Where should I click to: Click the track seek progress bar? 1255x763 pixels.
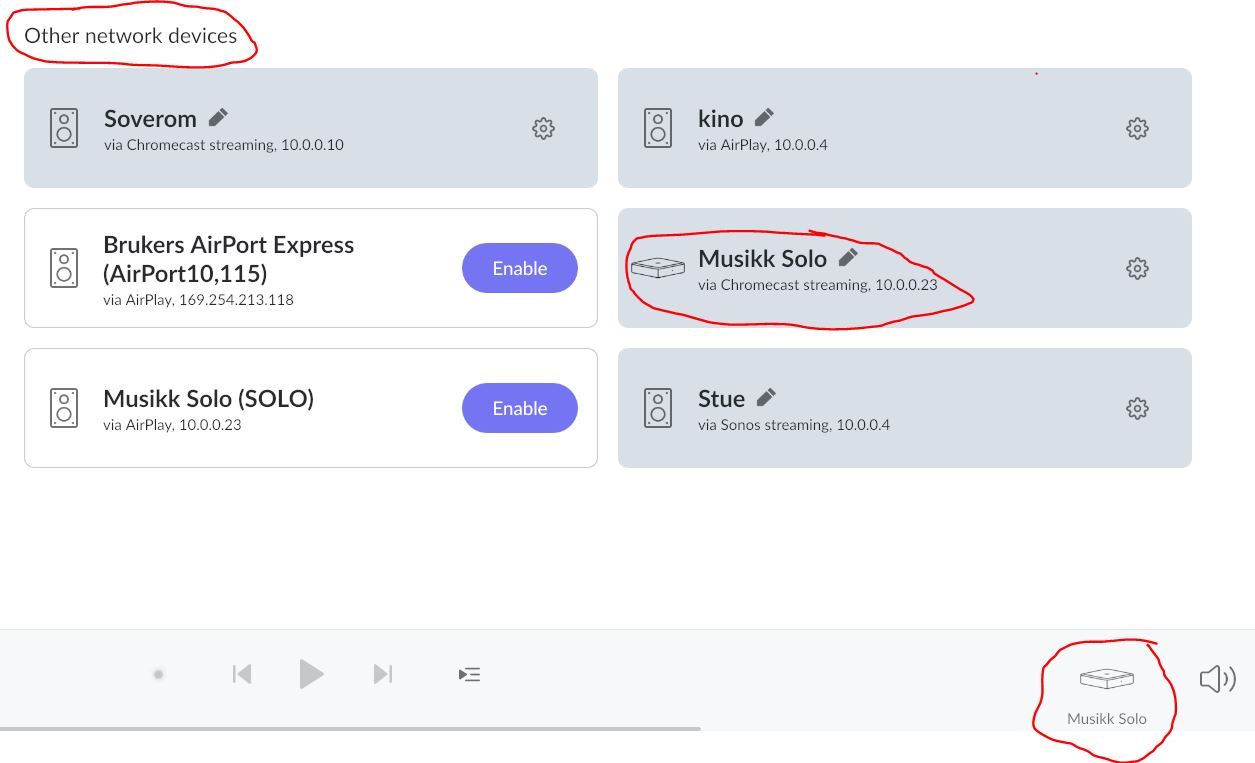[x=350, y=728]
